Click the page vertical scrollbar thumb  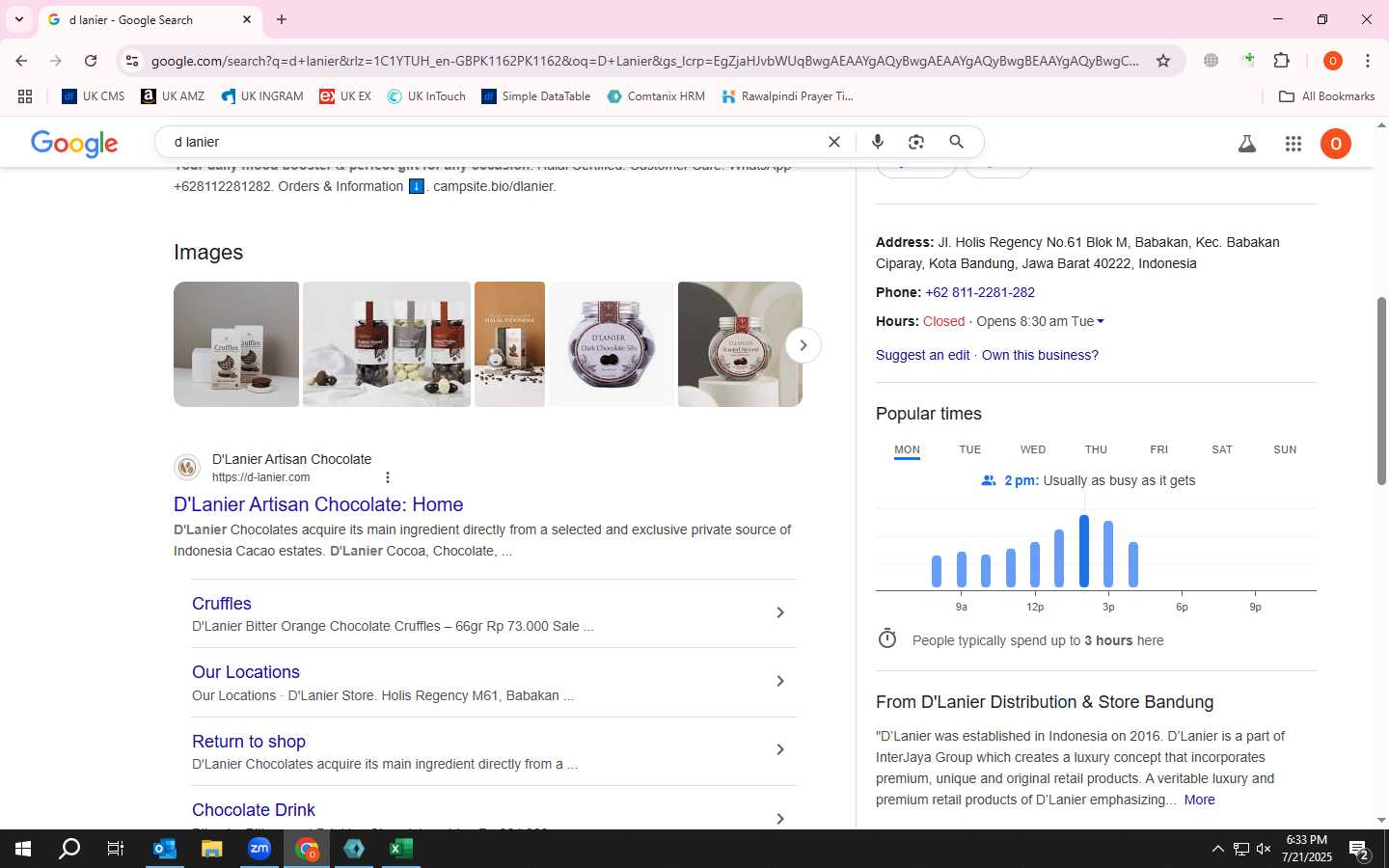click(x=1381, y=391)
